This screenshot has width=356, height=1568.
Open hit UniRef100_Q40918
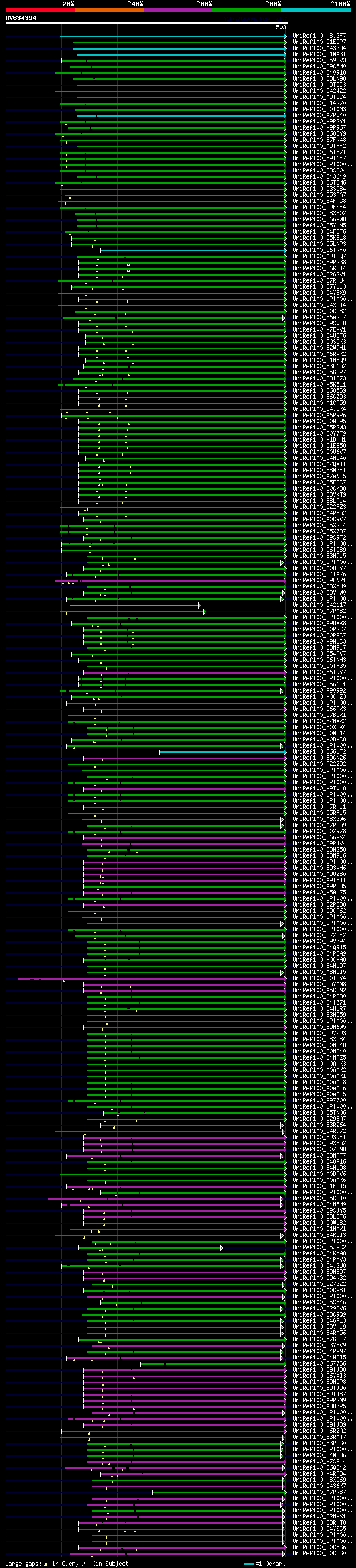tap(319, 72)
